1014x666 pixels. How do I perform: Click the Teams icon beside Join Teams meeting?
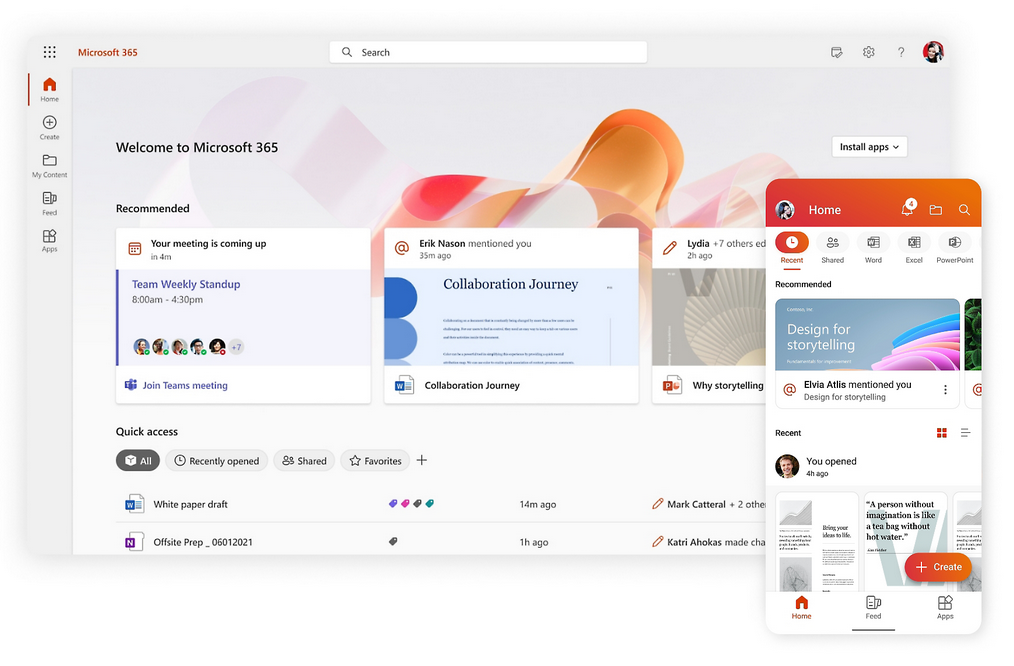click(x=131, y=385)
